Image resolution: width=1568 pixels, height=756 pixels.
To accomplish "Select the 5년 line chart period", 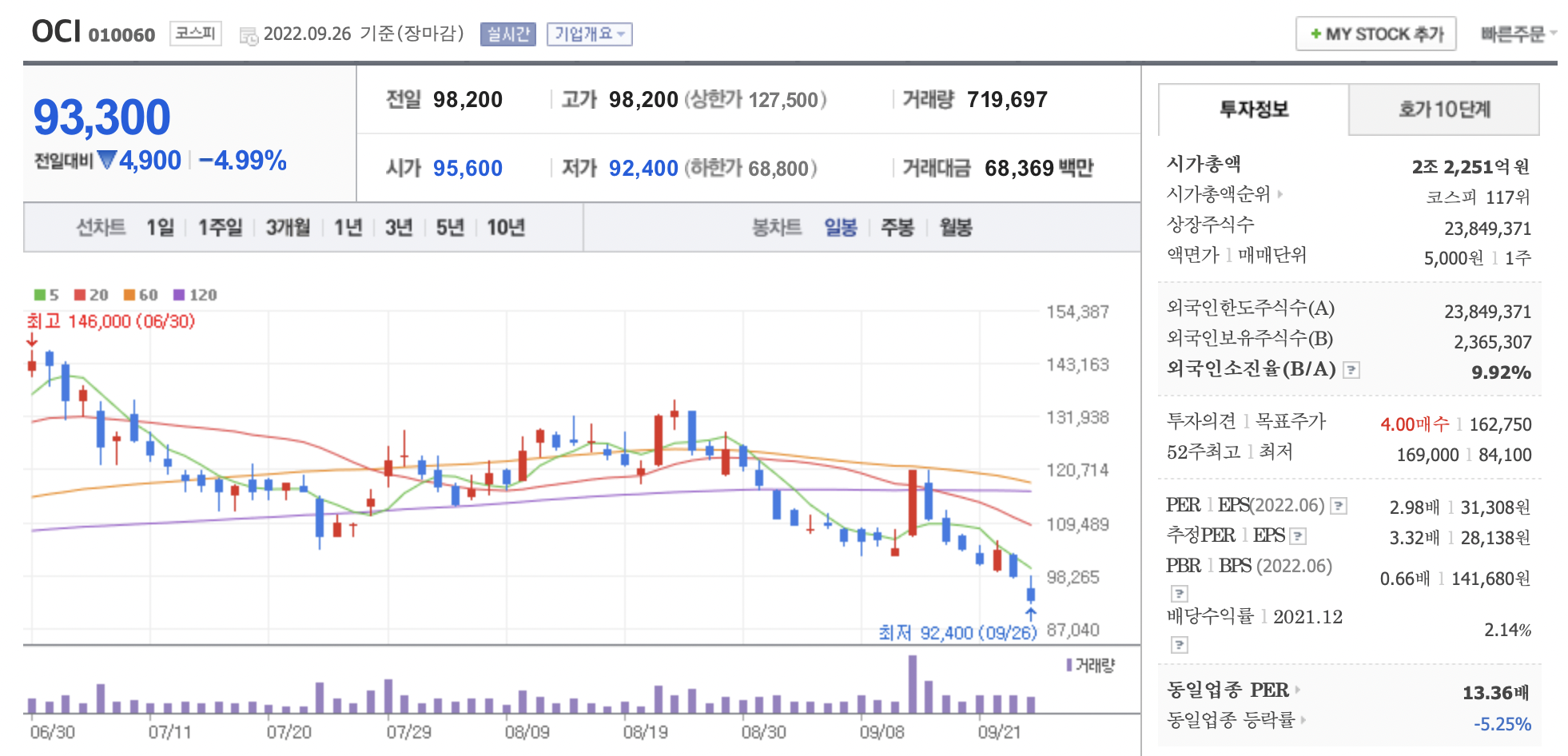I will [449, 228].
